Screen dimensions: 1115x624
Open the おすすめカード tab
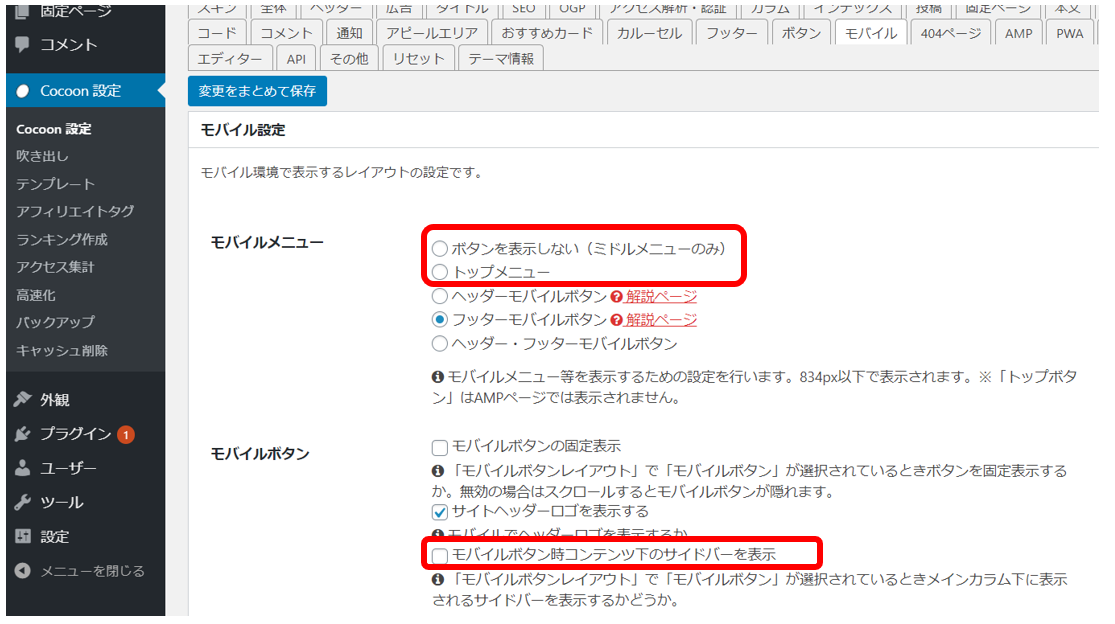pos(547,33)
